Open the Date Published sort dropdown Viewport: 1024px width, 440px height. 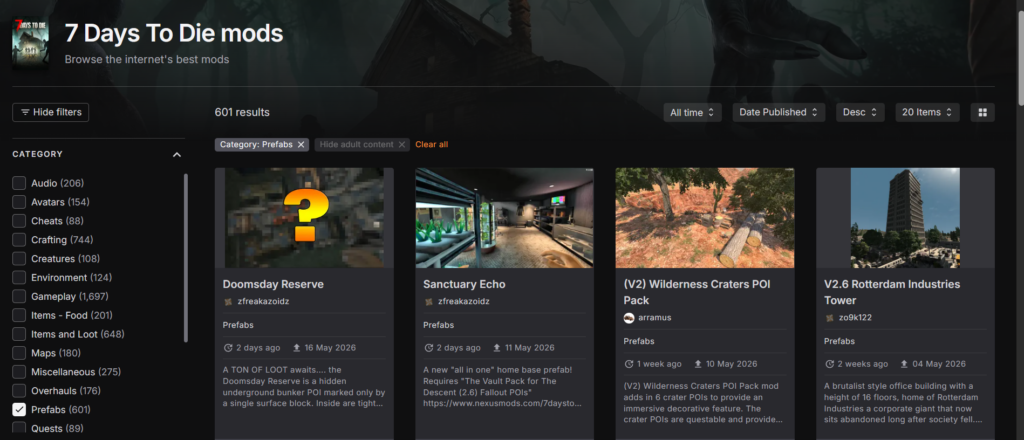[778, 112]
